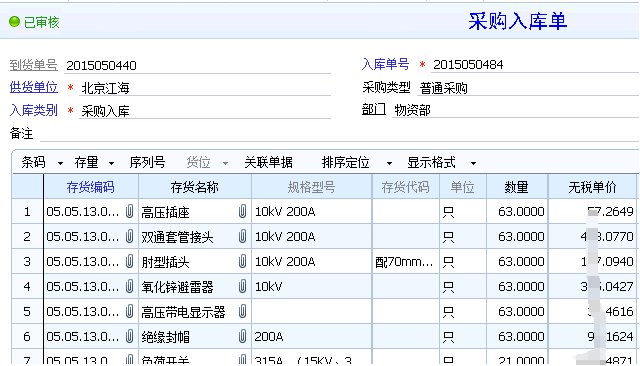Click the green 已审核 status indicator
This screenshot has width=640, height=366.
tap(34, 22)
